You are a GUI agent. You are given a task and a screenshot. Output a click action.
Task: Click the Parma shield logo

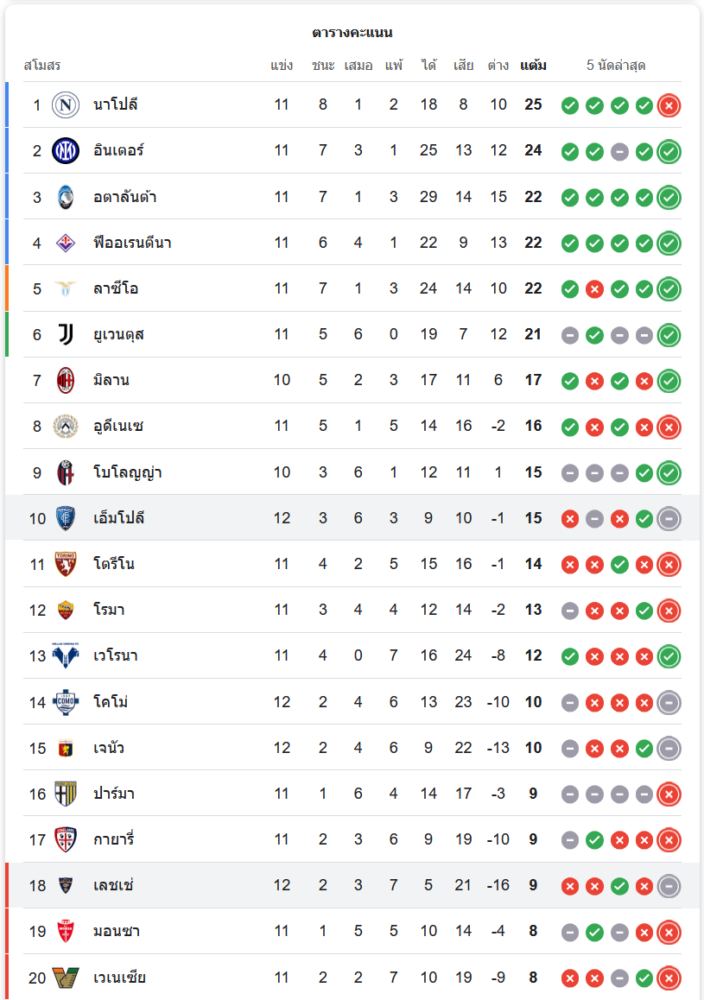click(x=65, y=793)
